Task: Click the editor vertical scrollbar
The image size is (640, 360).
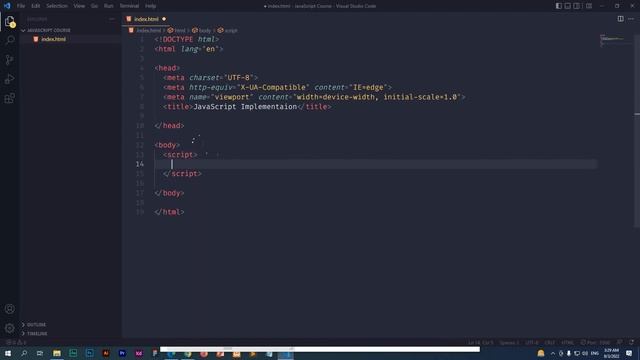Action: pyautogui.click(x=637, y=131)
